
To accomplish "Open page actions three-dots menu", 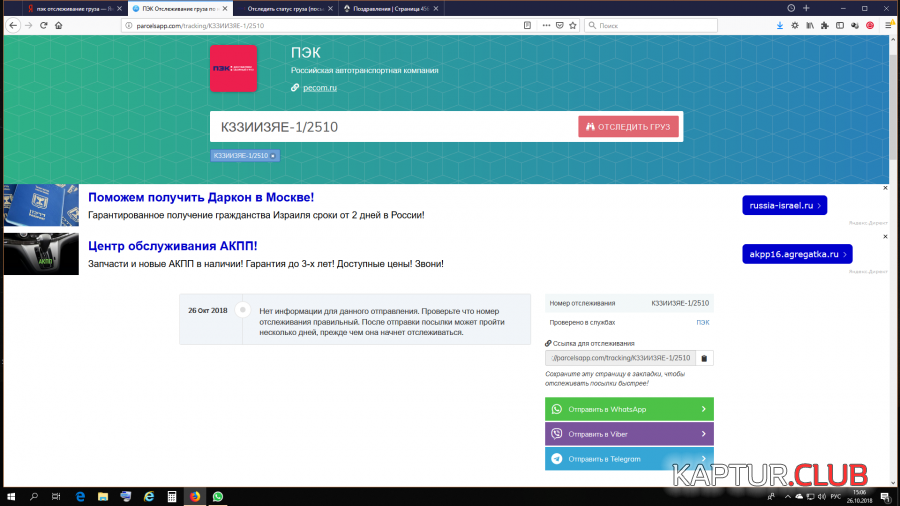I will coord(546,25).
